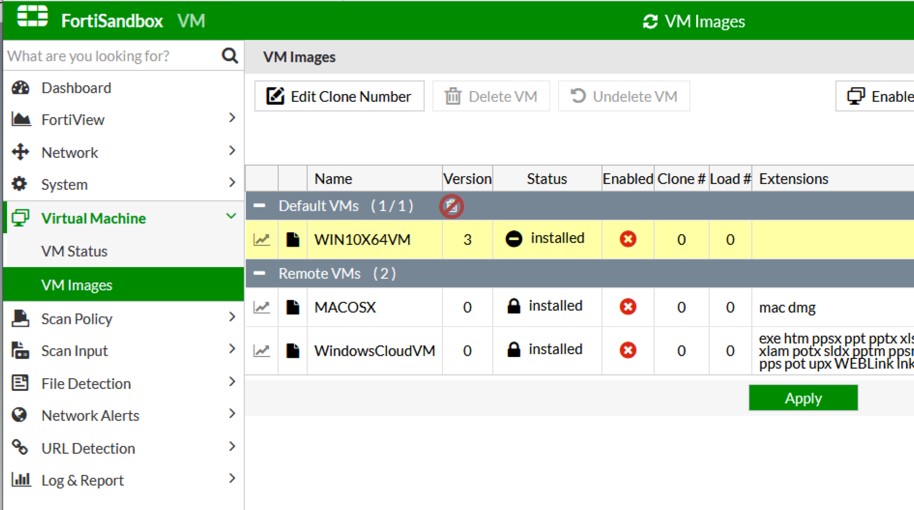The height and width of the screenshot is (510, 914).
Task: Click the green Apply button
Action: point(803,398)
